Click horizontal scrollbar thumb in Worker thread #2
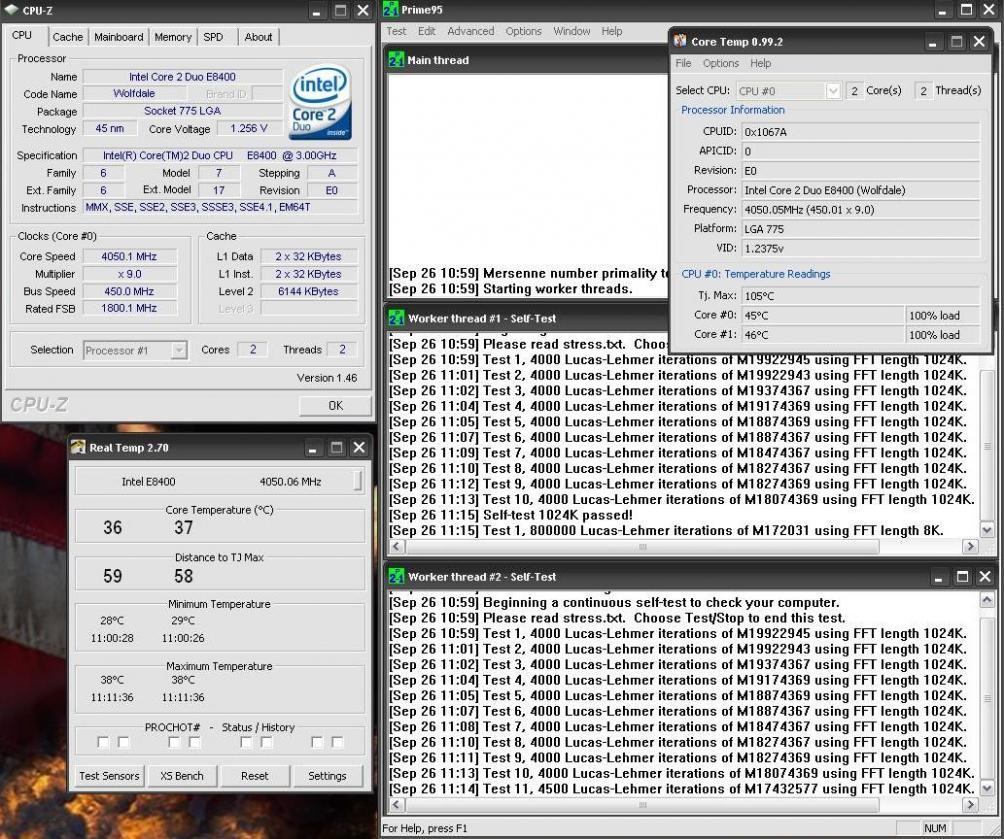Viewport: 1004px width, 839px height. tap(642, 804)
